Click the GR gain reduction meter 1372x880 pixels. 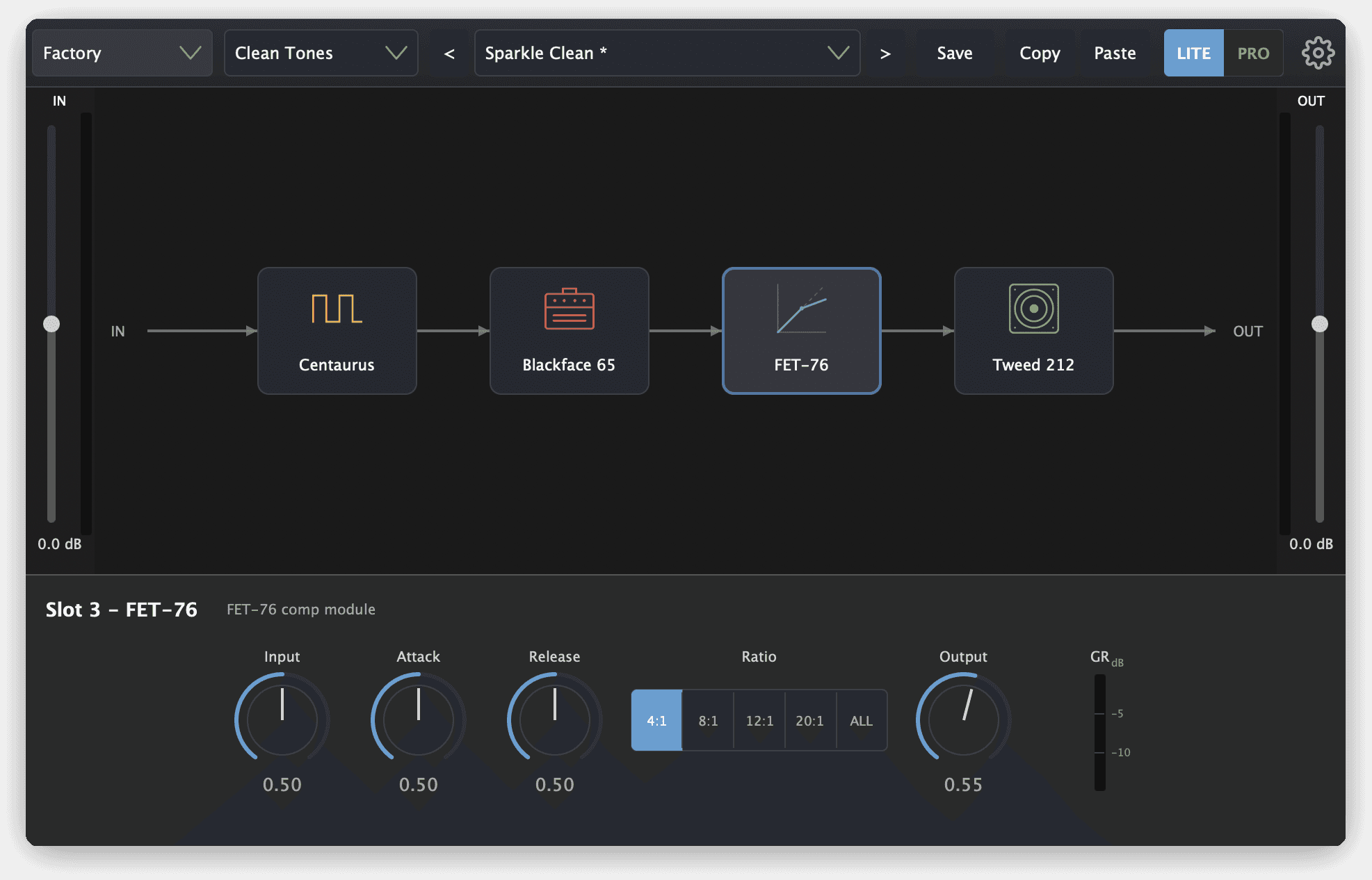[x=1099, y=732]
